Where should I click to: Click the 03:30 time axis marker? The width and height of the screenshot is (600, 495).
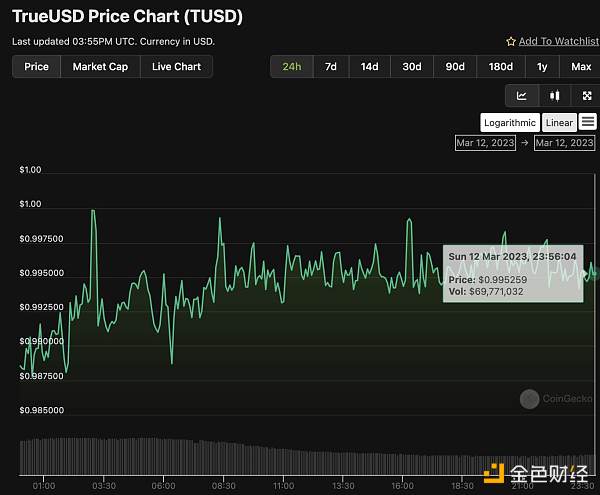pos(104,486)
